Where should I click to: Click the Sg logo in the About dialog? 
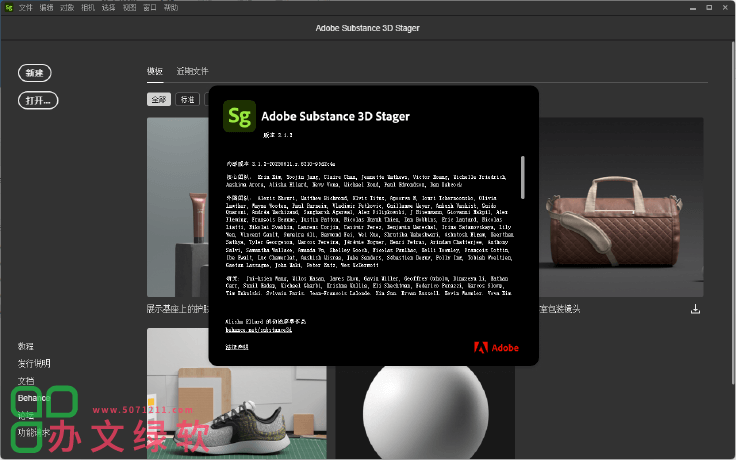[x=239, y=116]
